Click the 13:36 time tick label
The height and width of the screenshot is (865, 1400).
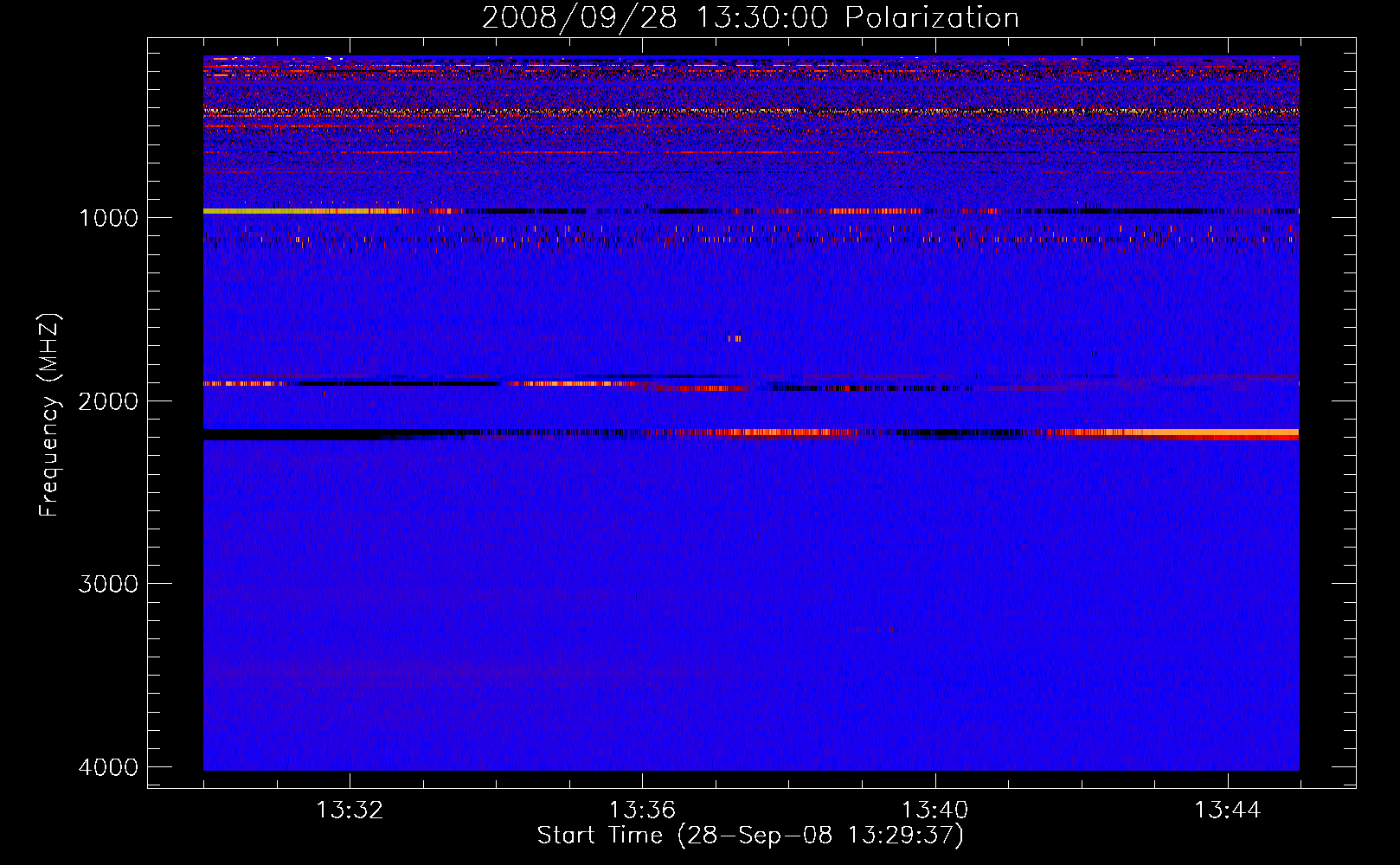[642, 811]
